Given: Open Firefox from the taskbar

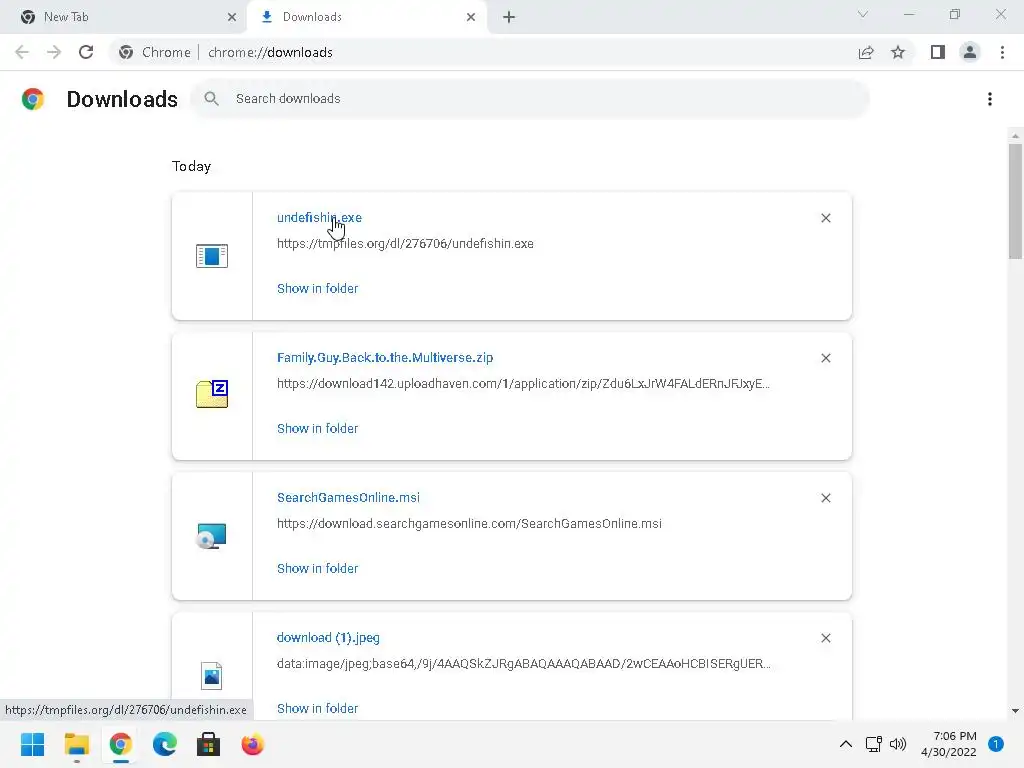Looking at the screenshot, I should 252,745.
